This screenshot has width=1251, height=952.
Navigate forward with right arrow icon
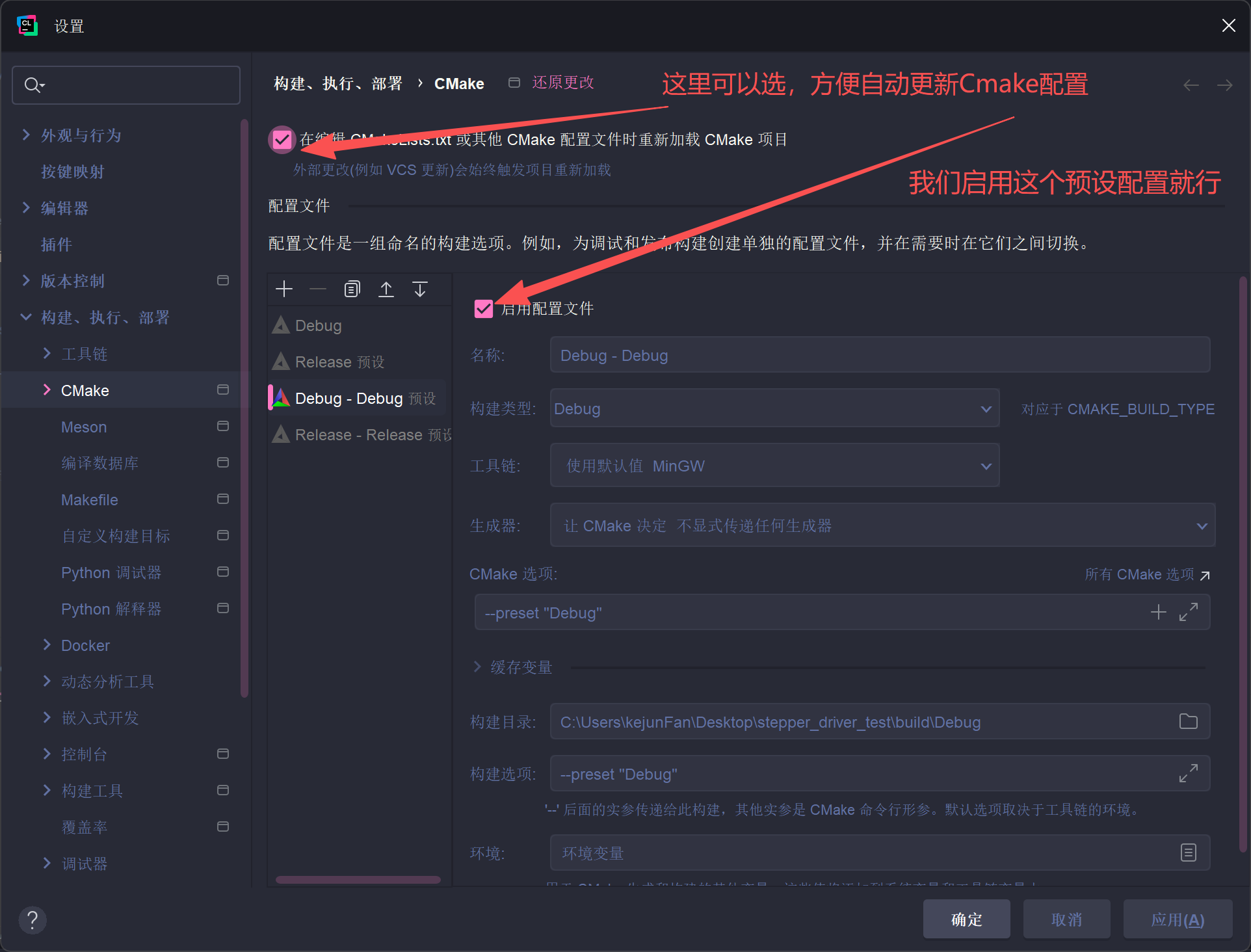[x=1225, y=85]
